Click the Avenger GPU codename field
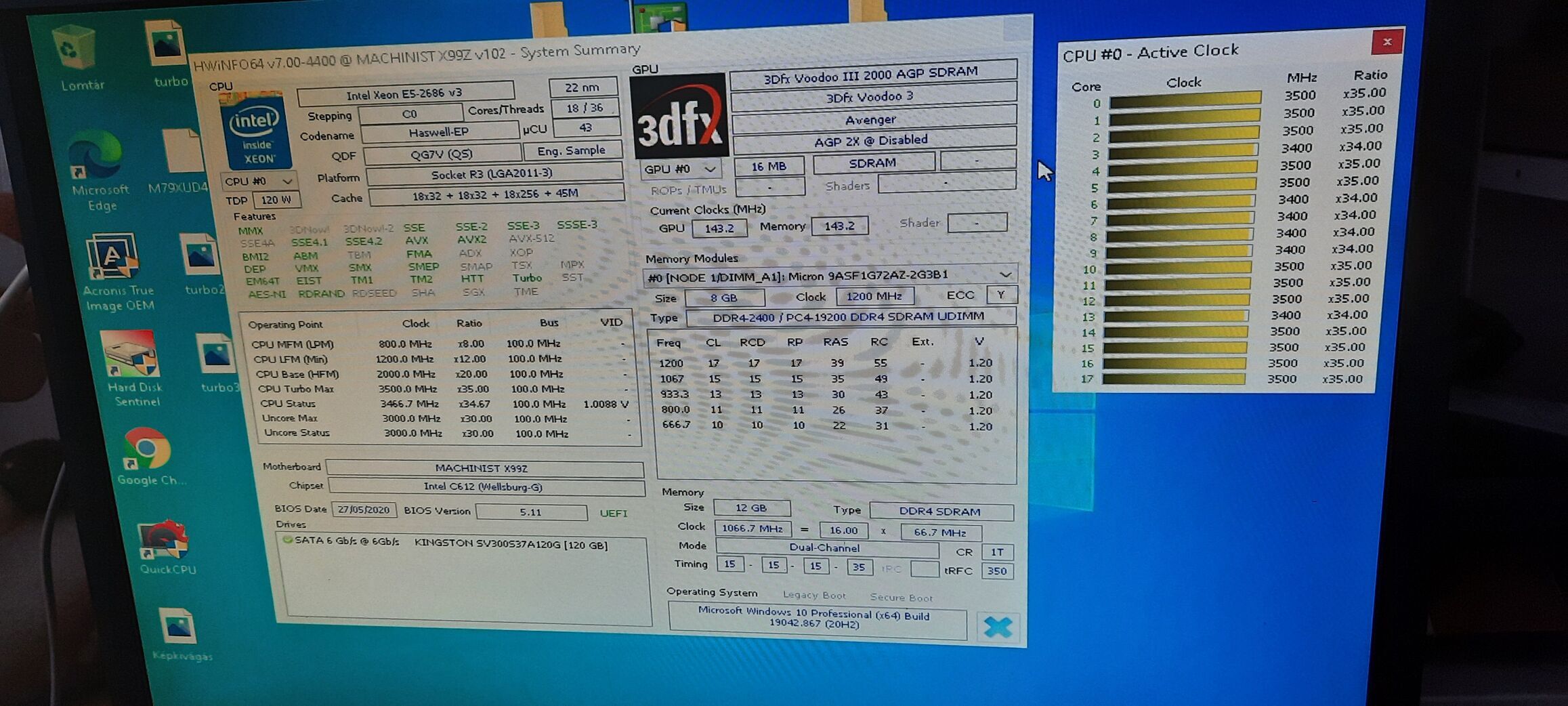Viewport: 1568px width, 706px height. 873,120
